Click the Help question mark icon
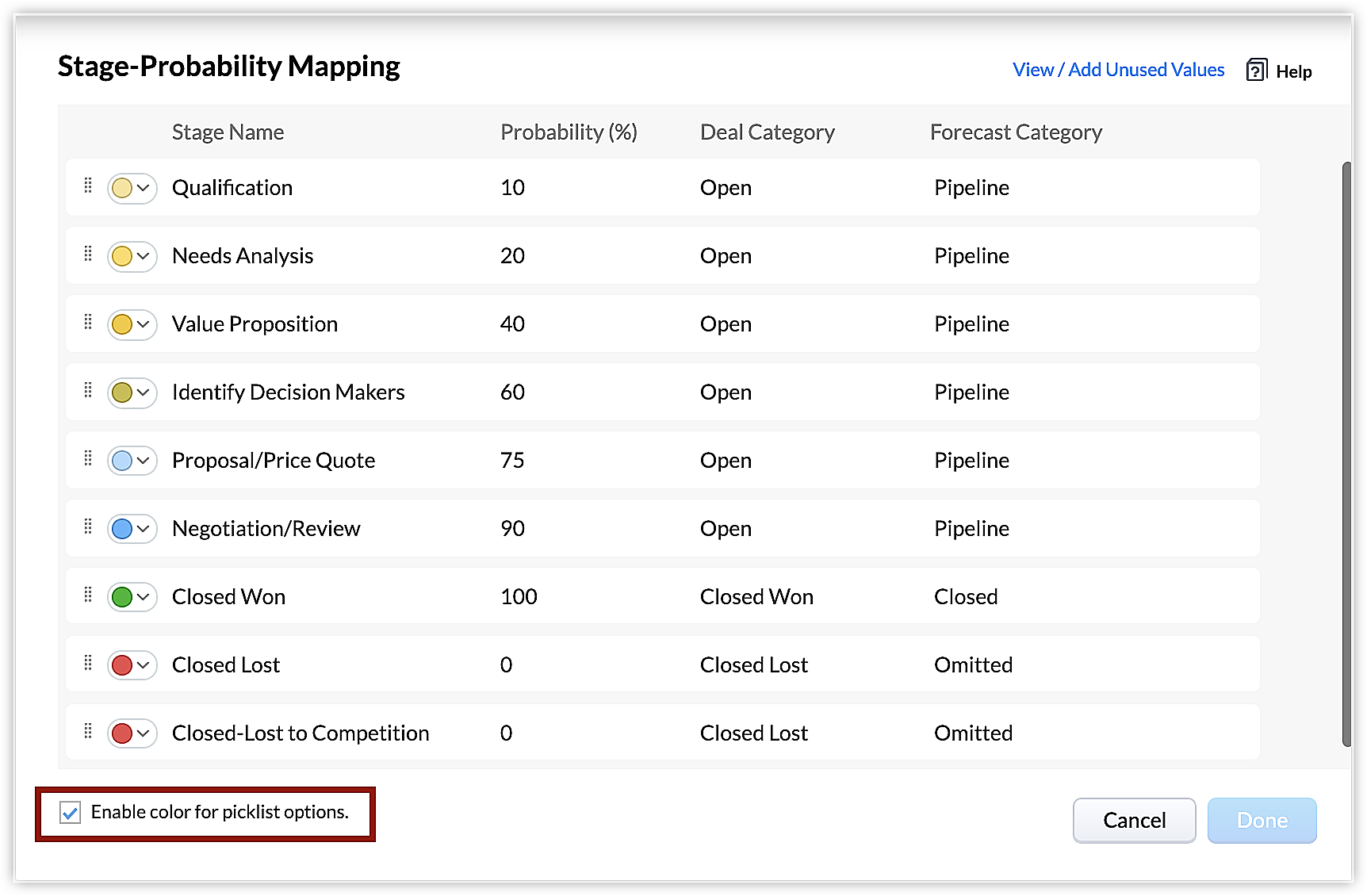This screenshot has height=896, width=1367. coord(1256,71)
